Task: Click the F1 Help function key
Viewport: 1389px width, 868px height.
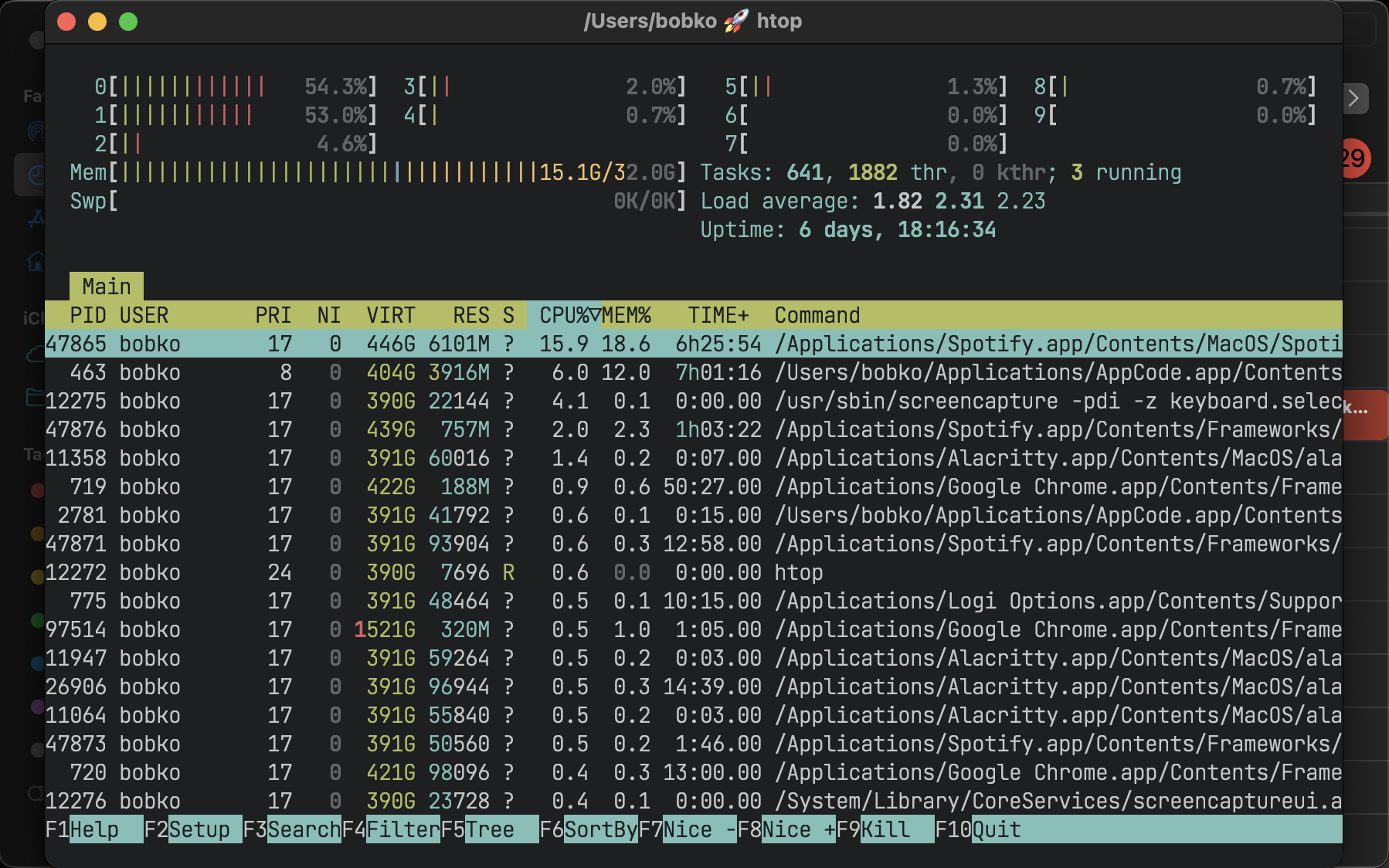Action: 94,829
